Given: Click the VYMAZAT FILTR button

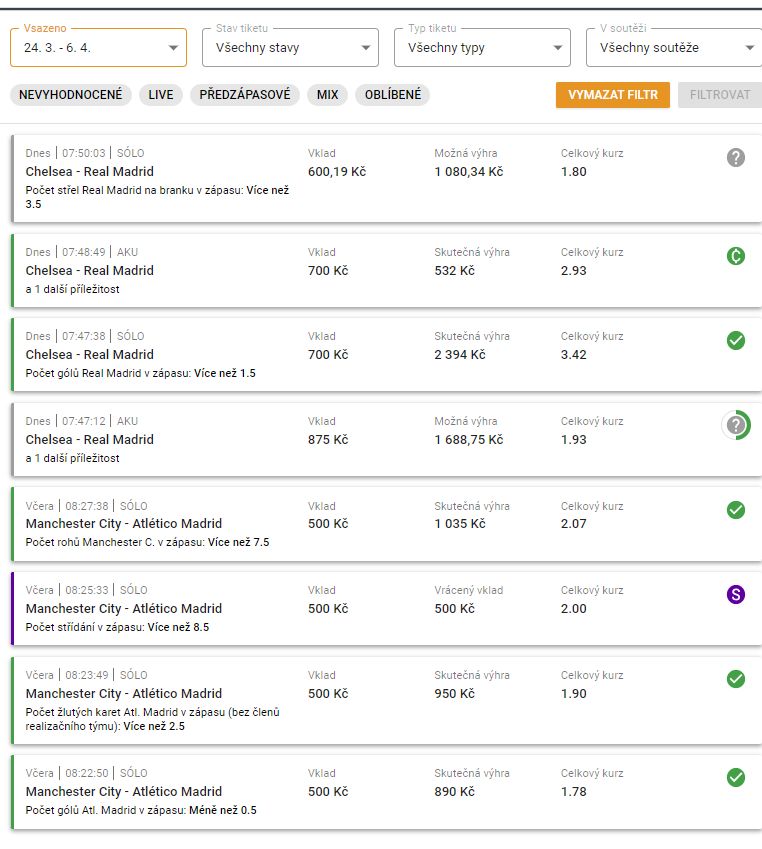Looking at the screenshot, I should point(613,95).
